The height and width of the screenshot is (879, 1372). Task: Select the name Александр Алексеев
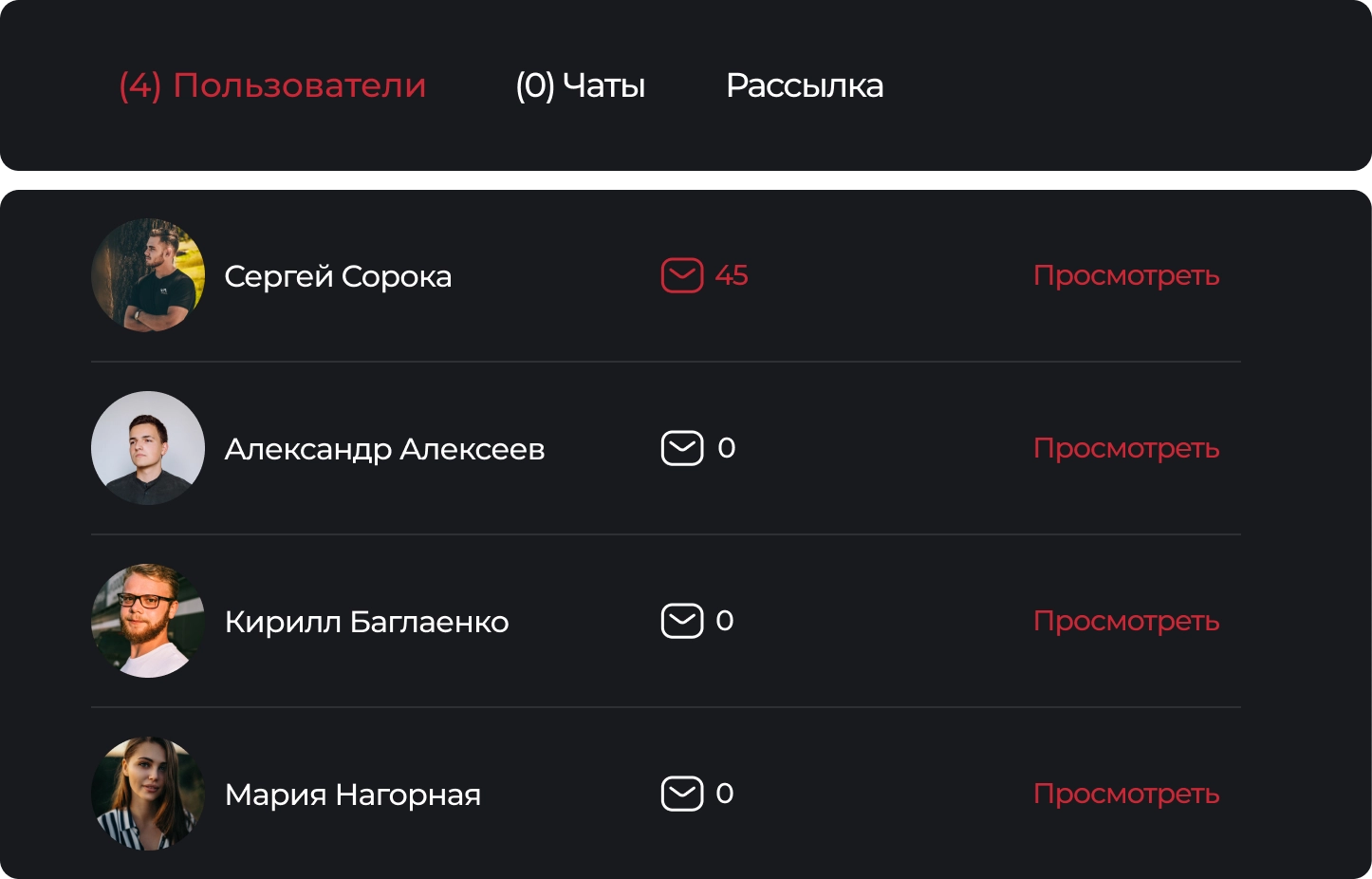[384, 449]
